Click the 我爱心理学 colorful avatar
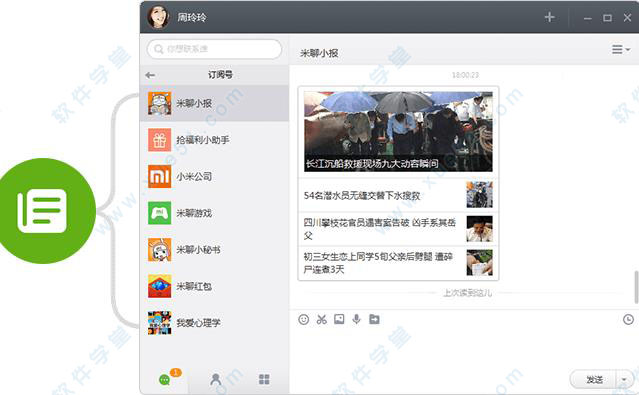The image size is (639, 395). 159,323
